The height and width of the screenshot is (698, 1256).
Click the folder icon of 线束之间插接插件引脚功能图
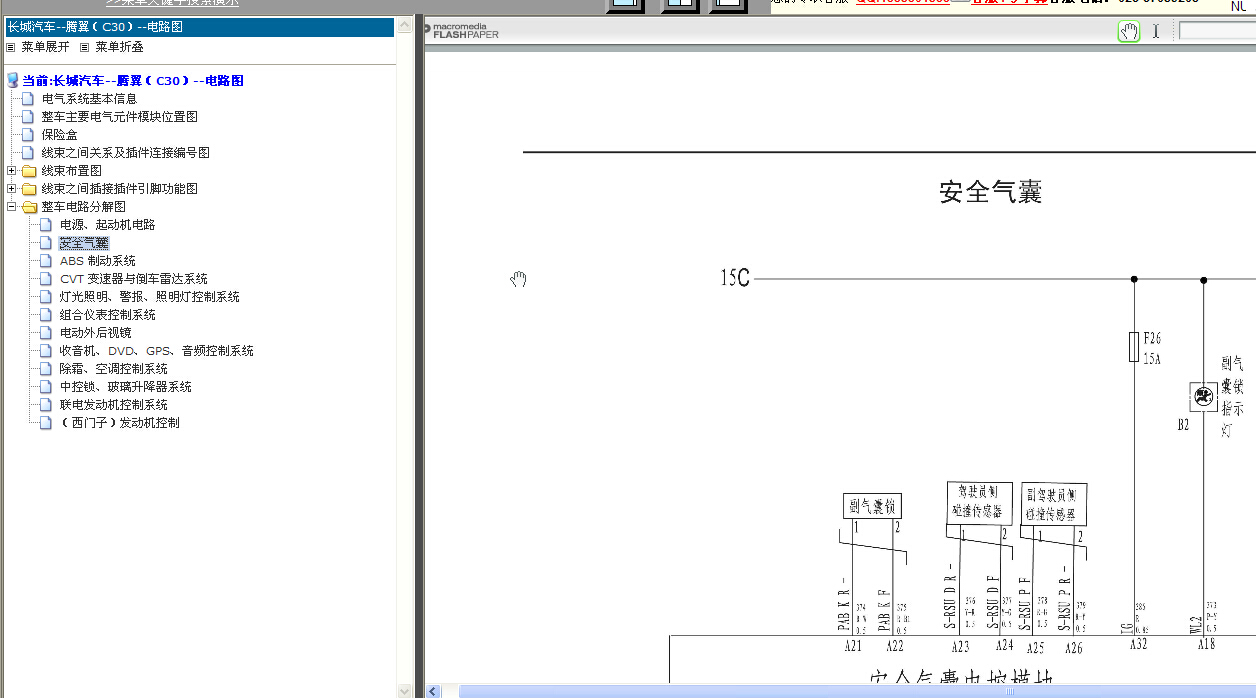tap(29, 189)
